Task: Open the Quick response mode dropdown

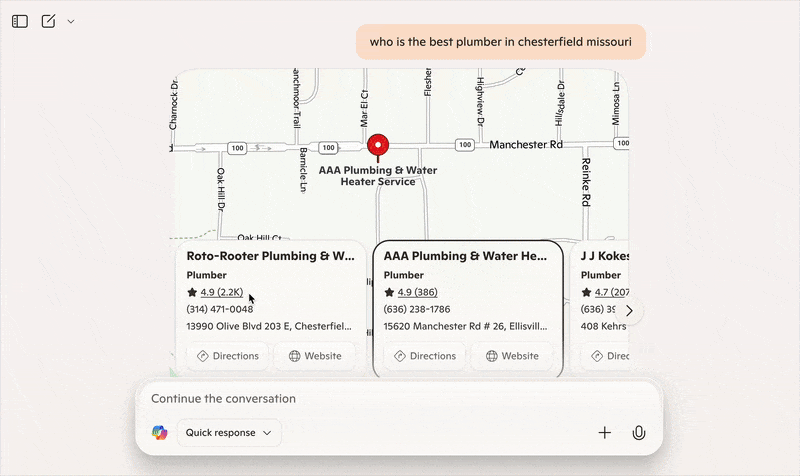Action: pos(229,433)
